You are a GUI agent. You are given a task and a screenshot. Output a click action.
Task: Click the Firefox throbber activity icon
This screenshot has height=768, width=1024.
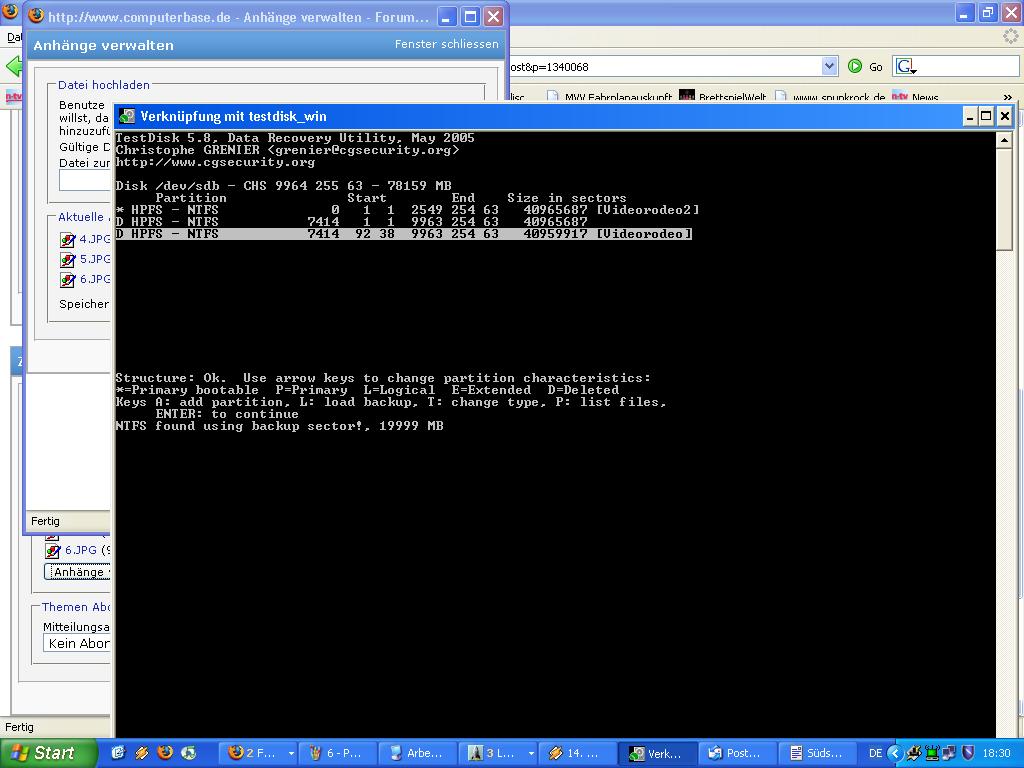click(x=1011, y=37)
